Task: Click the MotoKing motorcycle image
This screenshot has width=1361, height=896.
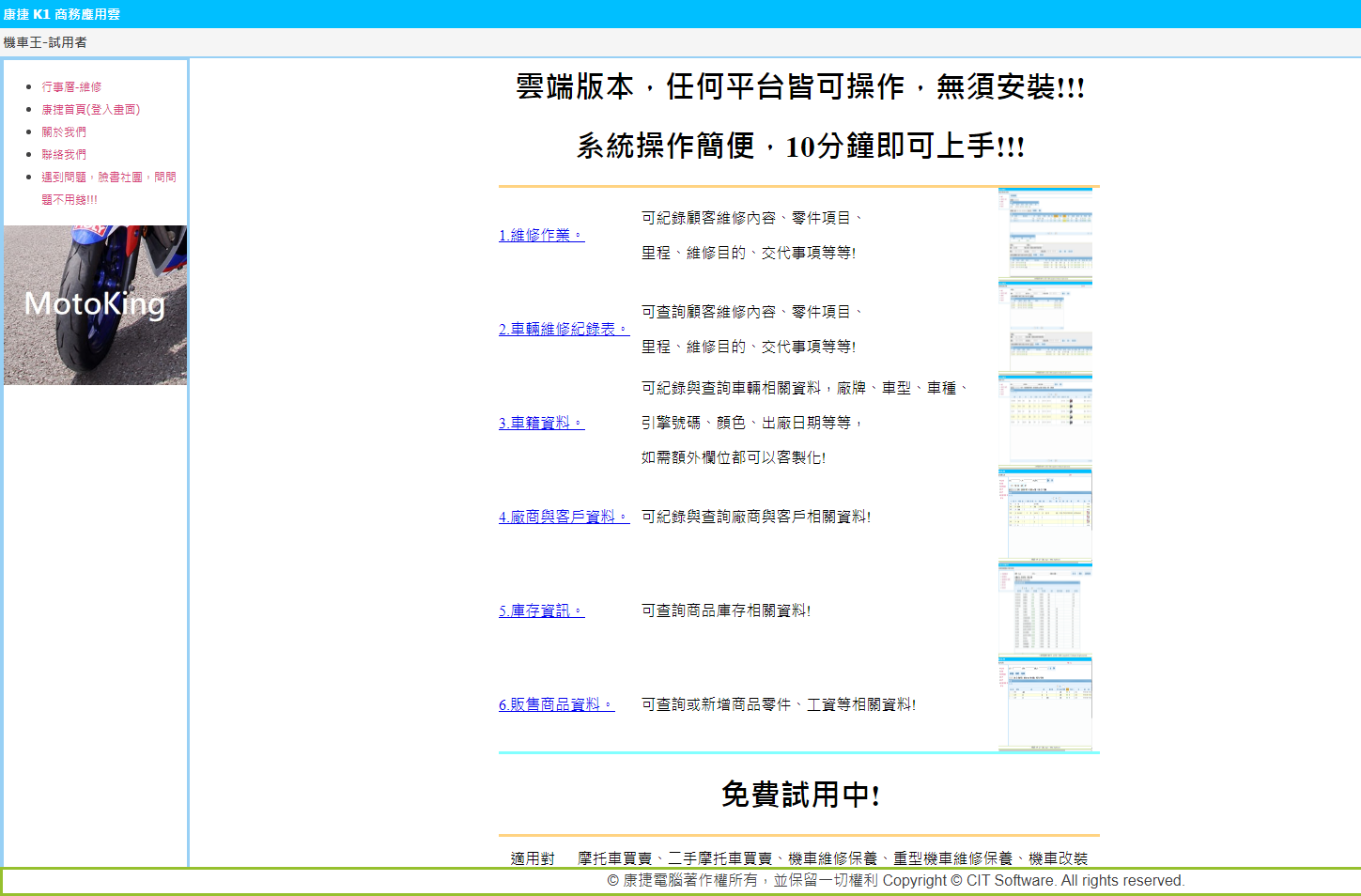Action: [x=95, y=304]
